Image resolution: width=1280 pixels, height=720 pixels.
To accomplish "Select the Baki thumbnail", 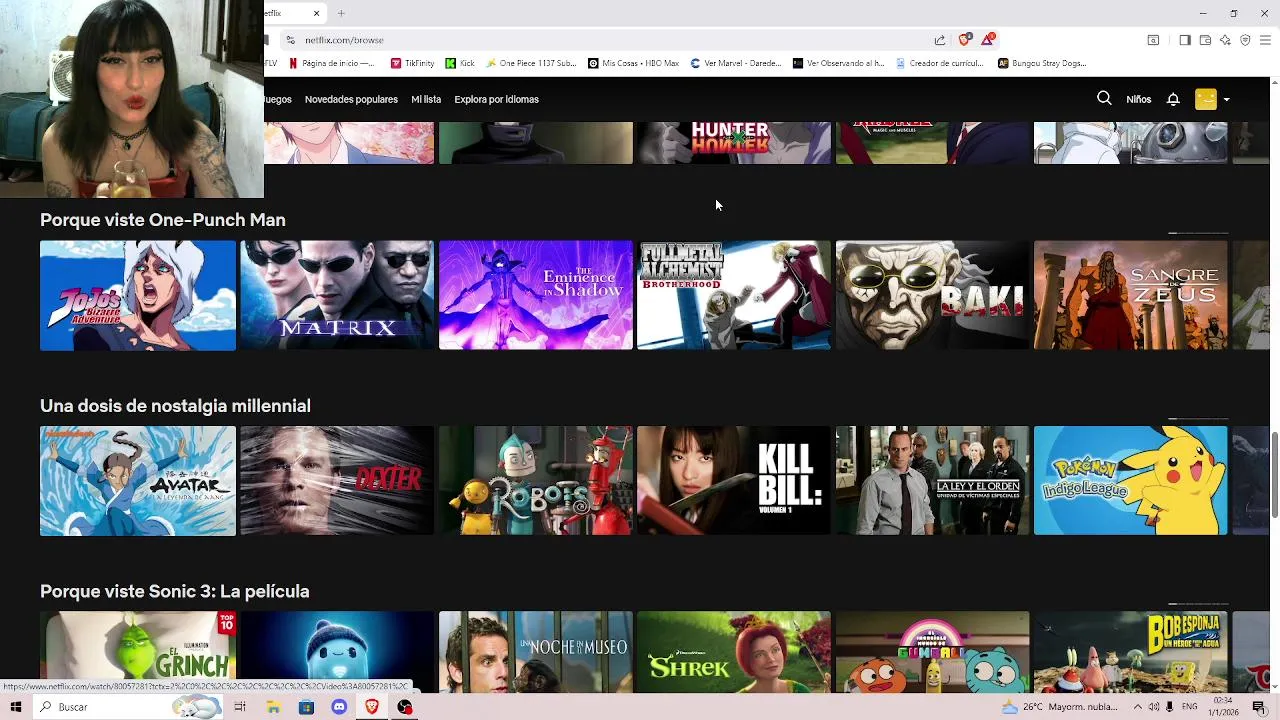I will click(x=932, y=295).
